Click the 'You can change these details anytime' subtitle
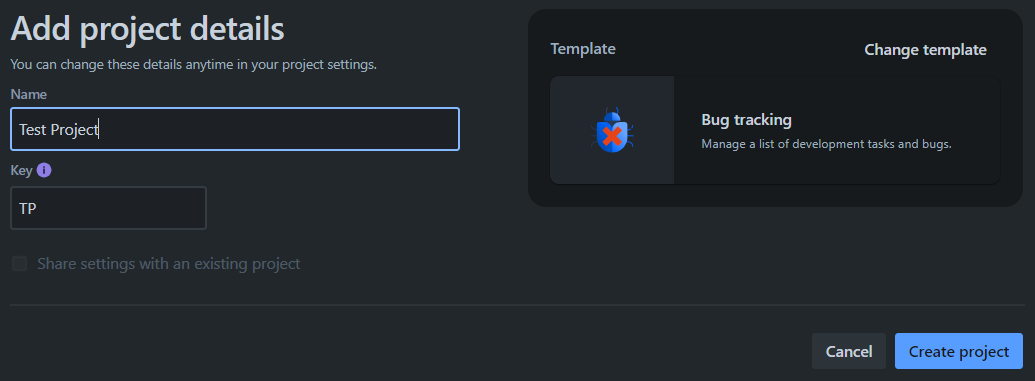The image size is (1035, 381). (193, 65)
